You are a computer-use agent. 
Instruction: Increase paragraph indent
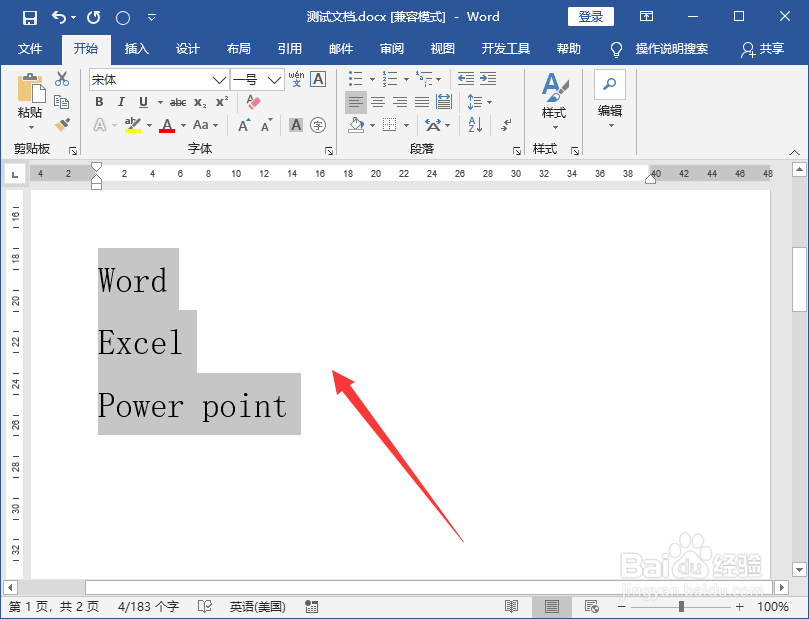(488, 79)
